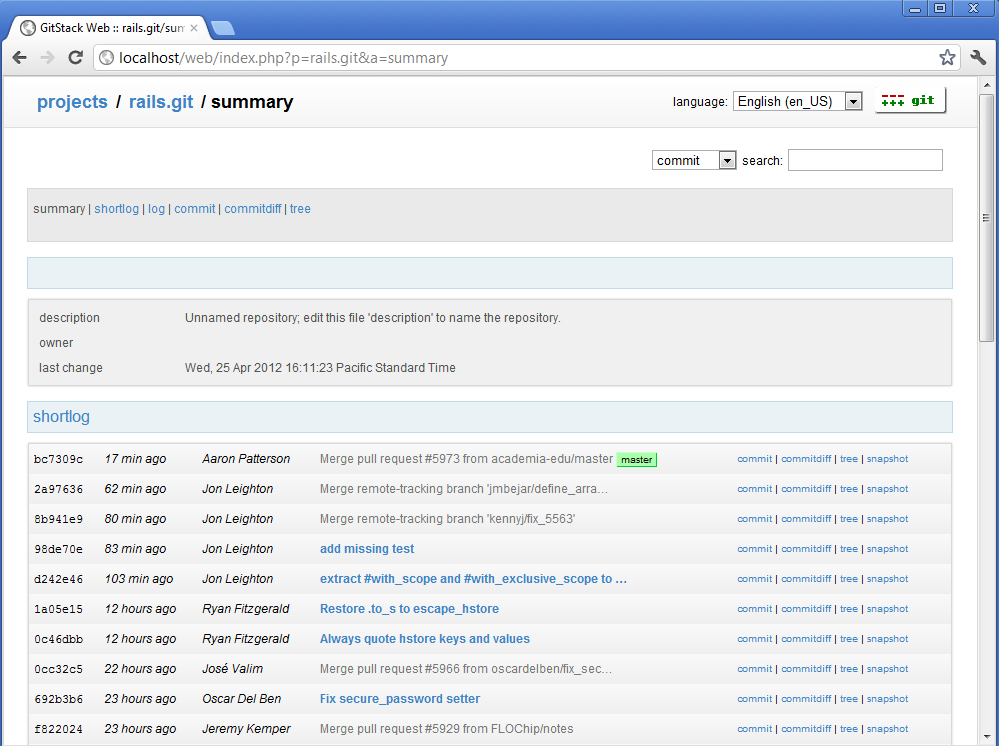Go to the commitdiff navigation link
The width and height of the screenshot is (999, 746).
click(253, 209)
